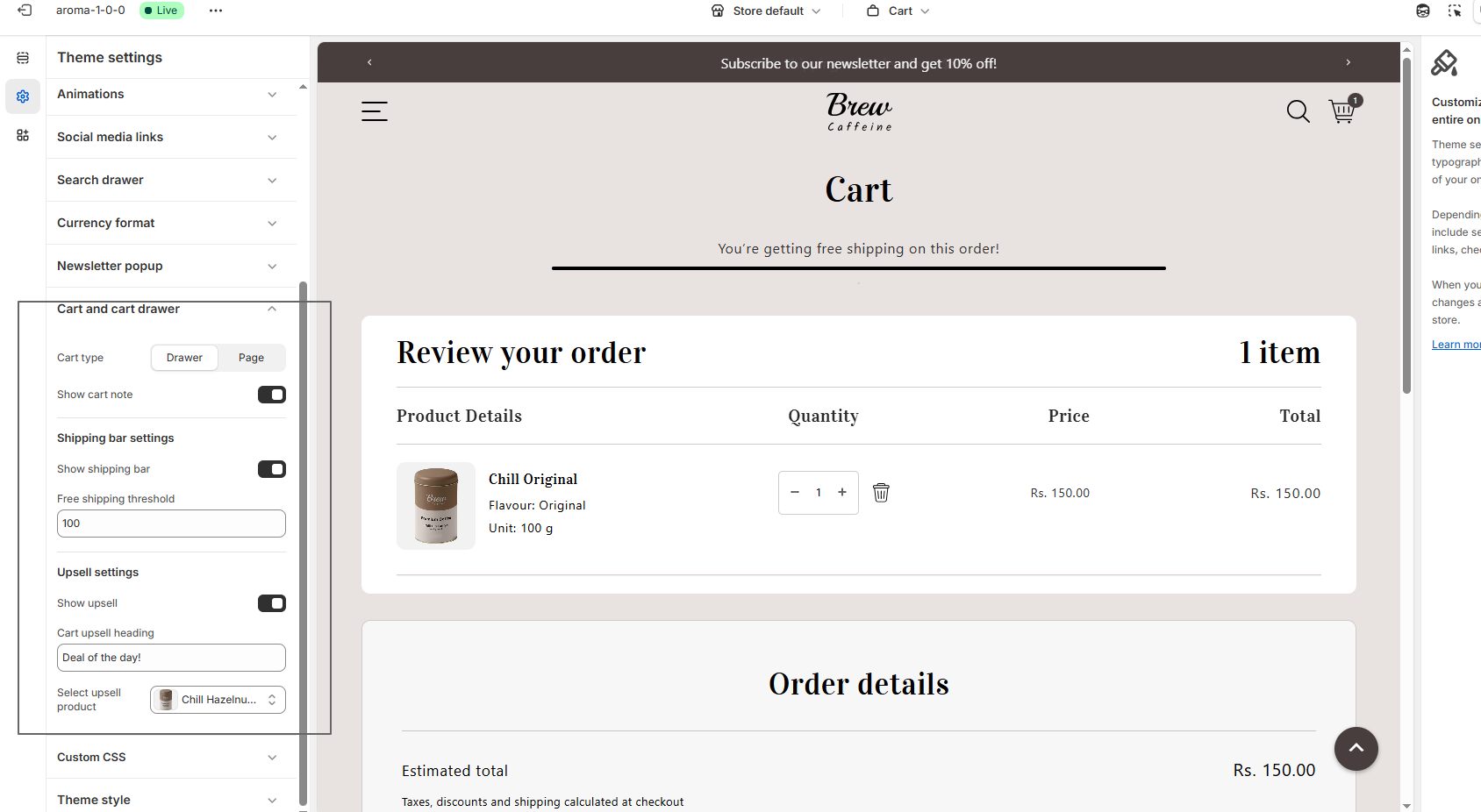Click the Unit: 100 g text
This screenshot has height=812, width=1481.
521,528
